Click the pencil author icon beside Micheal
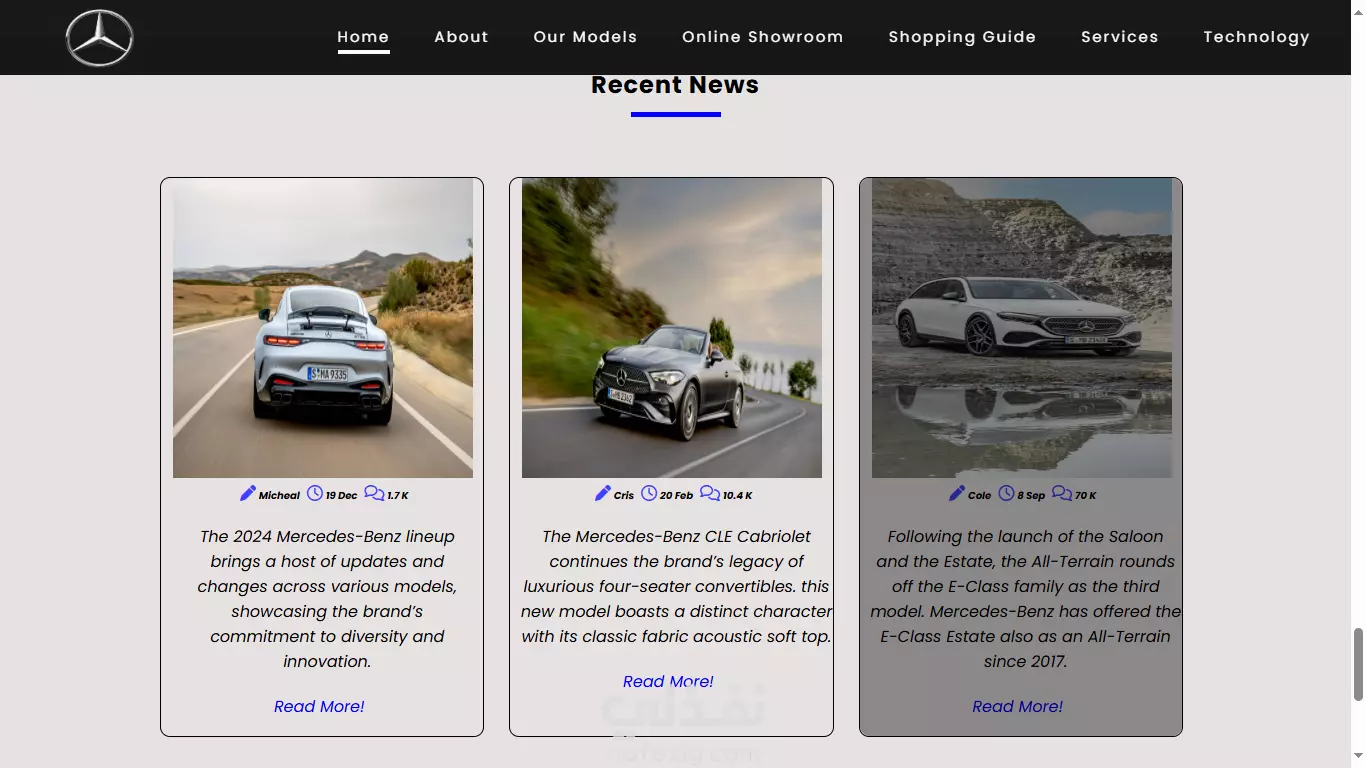Image resolution: width=1366 pixels, height=768 pixels. 248,493
